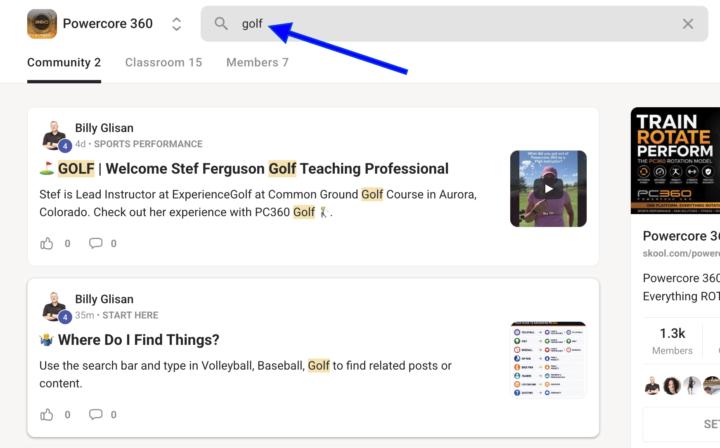
Task: Switch to the Classroom 15 tab
Action: click(163, 62)
